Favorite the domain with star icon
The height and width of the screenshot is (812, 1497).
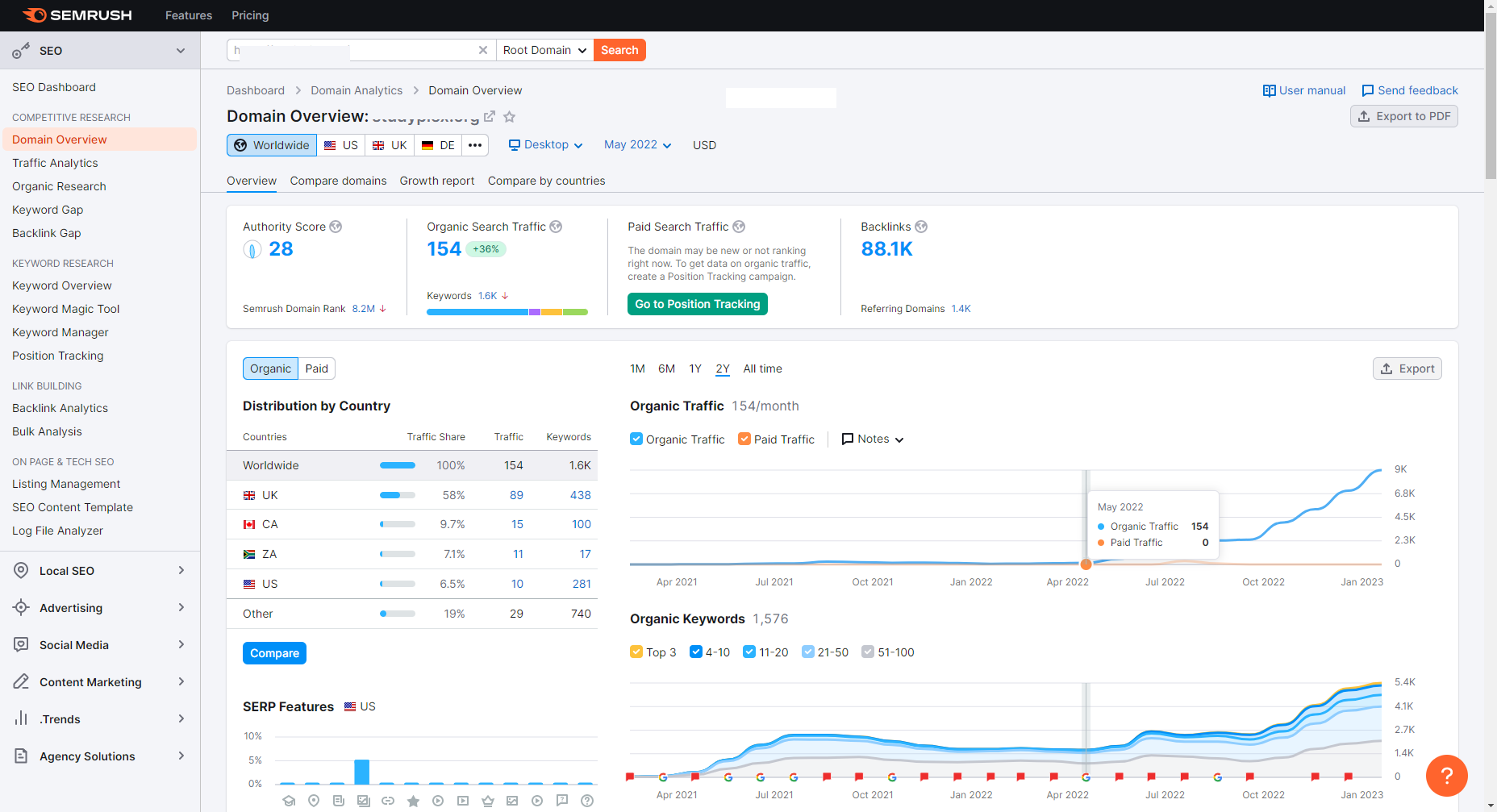coord(509,117)
